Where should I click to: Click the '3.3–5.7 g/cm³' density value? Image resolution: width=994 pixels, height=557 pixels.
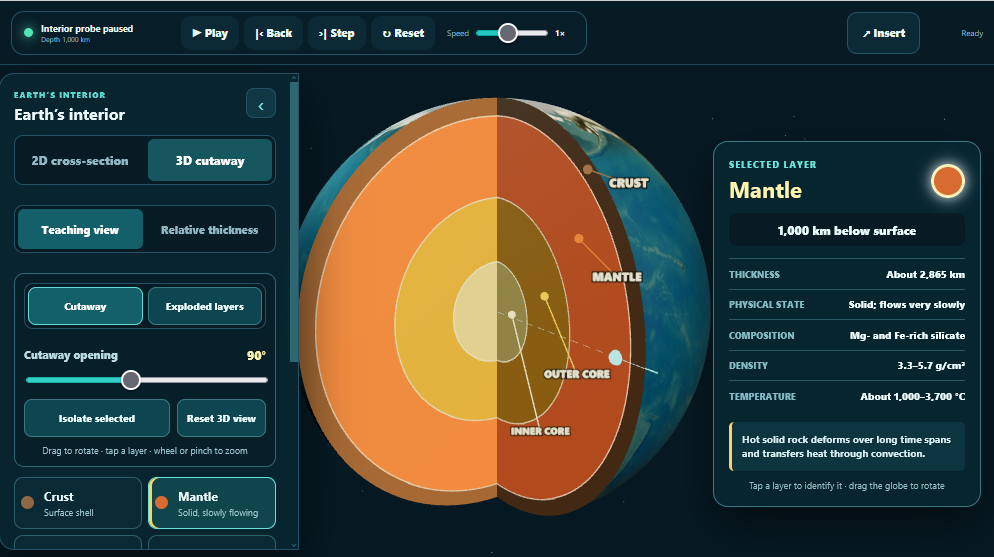pyautogui.click(x=931, y=366)
